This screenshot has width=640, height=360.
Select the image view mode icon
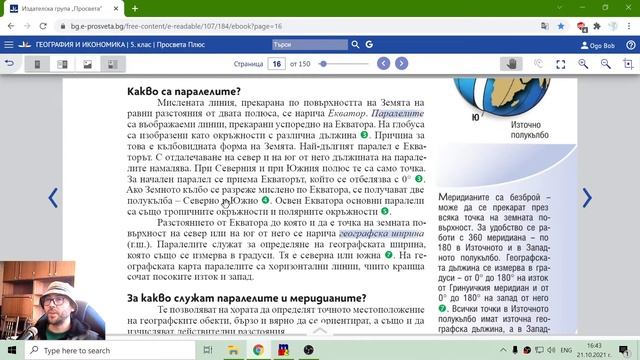click(x=87, y=64)
